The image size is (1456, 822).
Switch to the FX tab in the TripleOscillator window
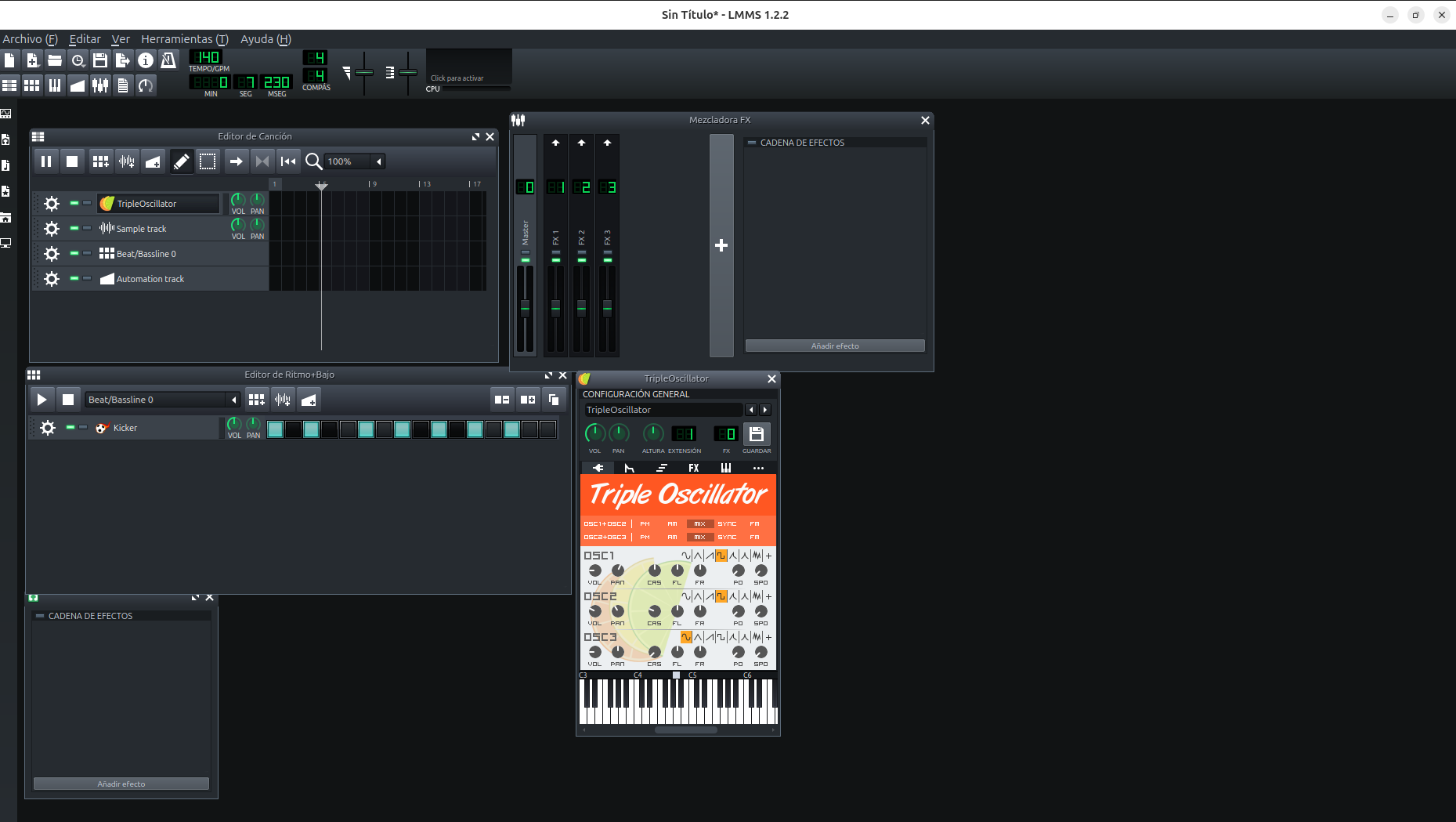693,468
